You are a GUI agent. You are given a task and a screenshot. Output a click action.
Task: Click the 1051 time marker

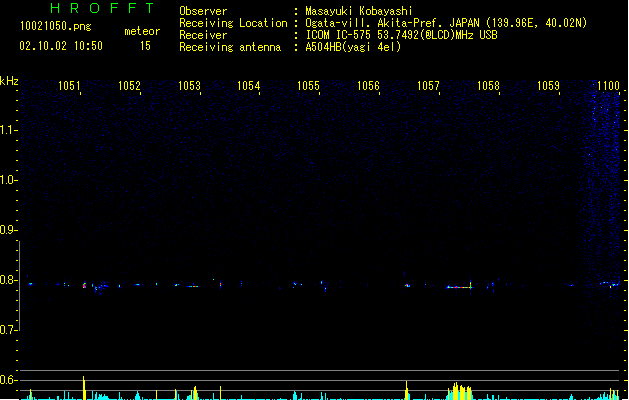point(69,86)
